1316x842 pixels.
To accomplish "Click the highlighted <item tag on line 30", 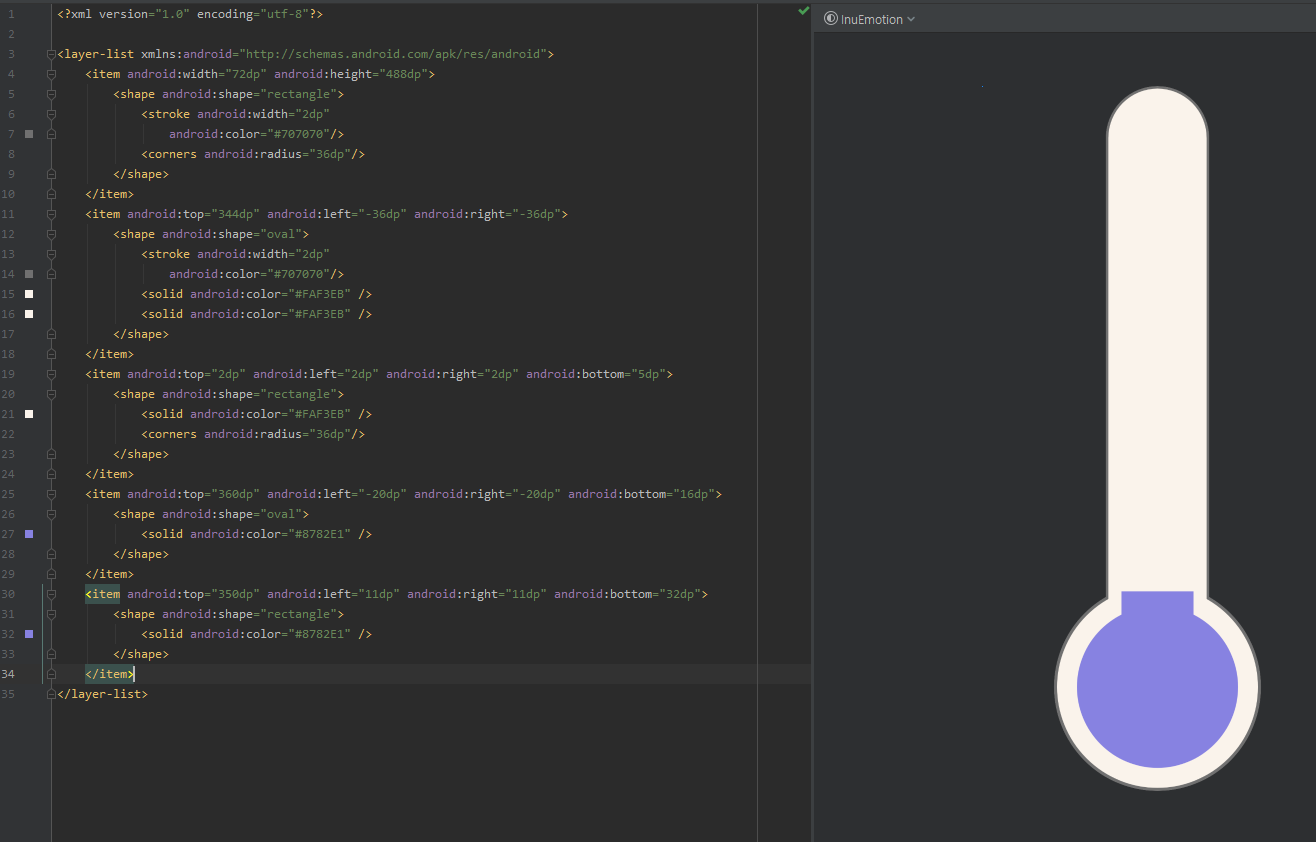I will (102, 594).
